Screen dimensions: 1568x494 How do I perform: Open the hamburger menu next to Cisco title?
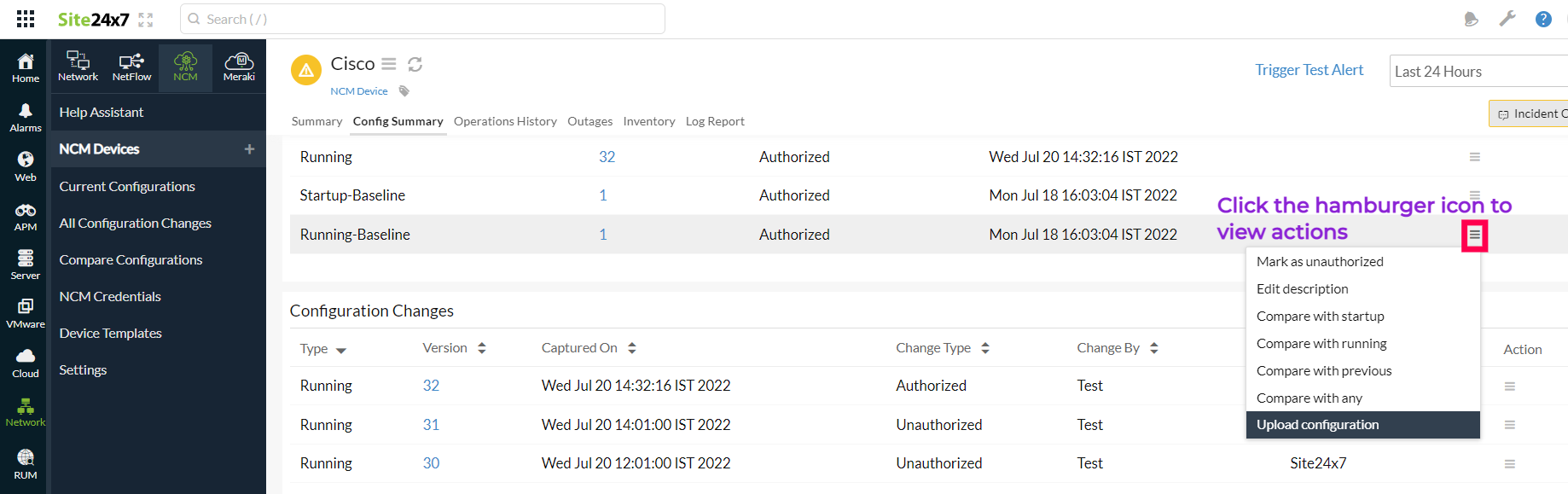pyautogui.click(x=389, y=64)
